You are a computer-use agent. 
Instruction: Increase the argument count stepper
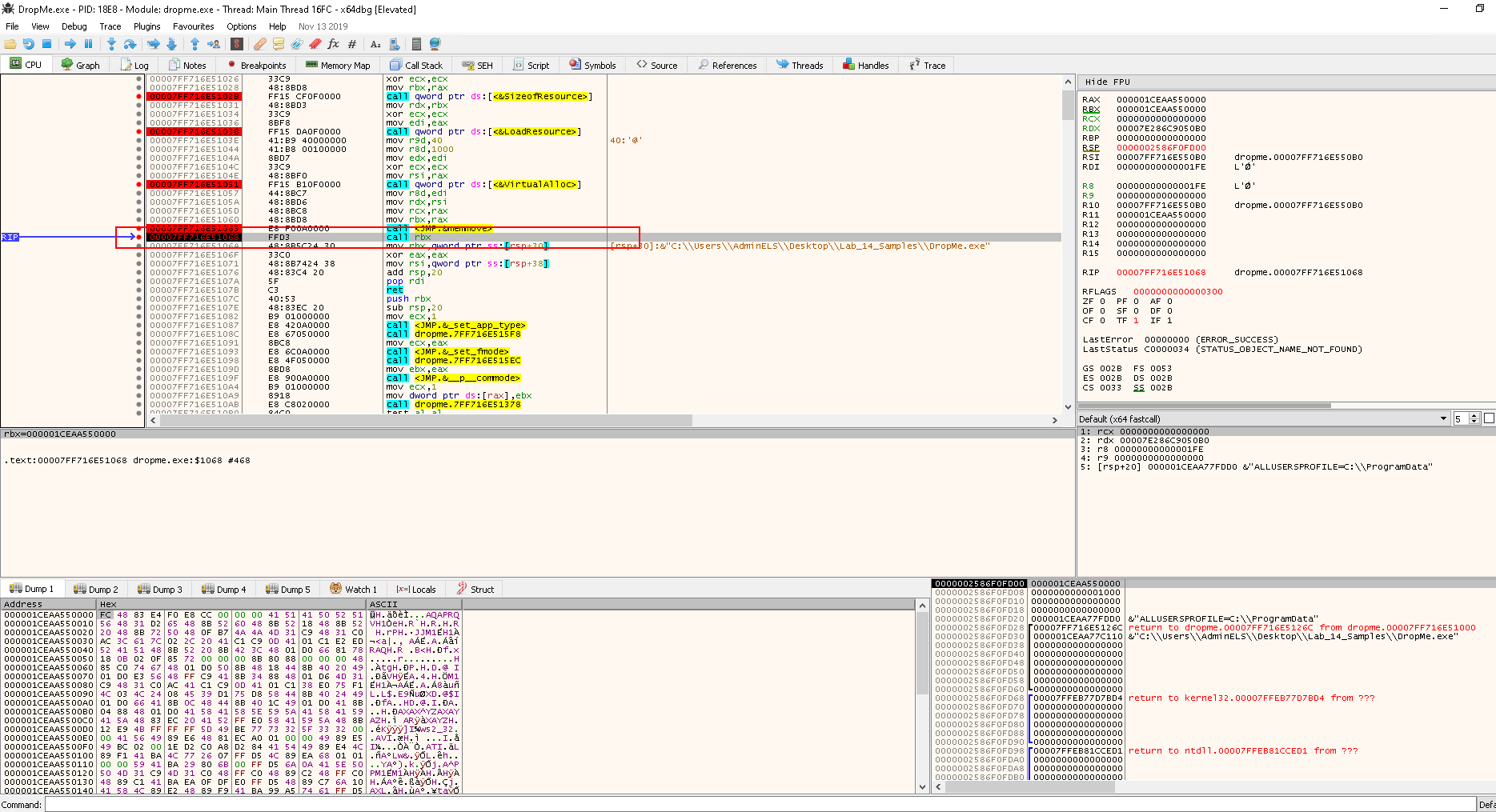tap(1474, 416)
